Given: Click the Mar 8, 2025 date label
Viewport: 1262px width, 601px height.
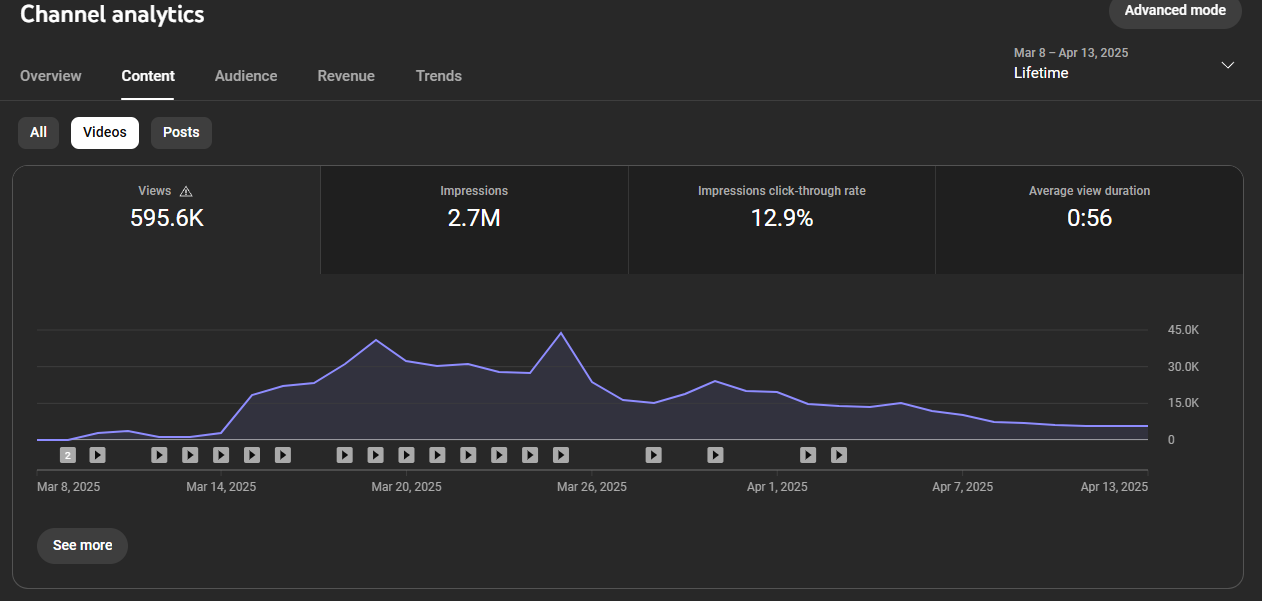Looking at the screenshot, I should tap(69, 487).
